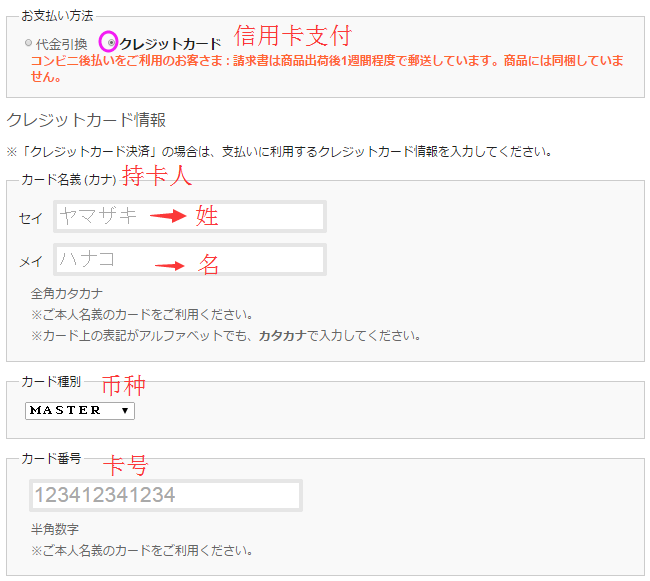
Task: Click the カード種別 group label
Action: click(x=51, y=382)
